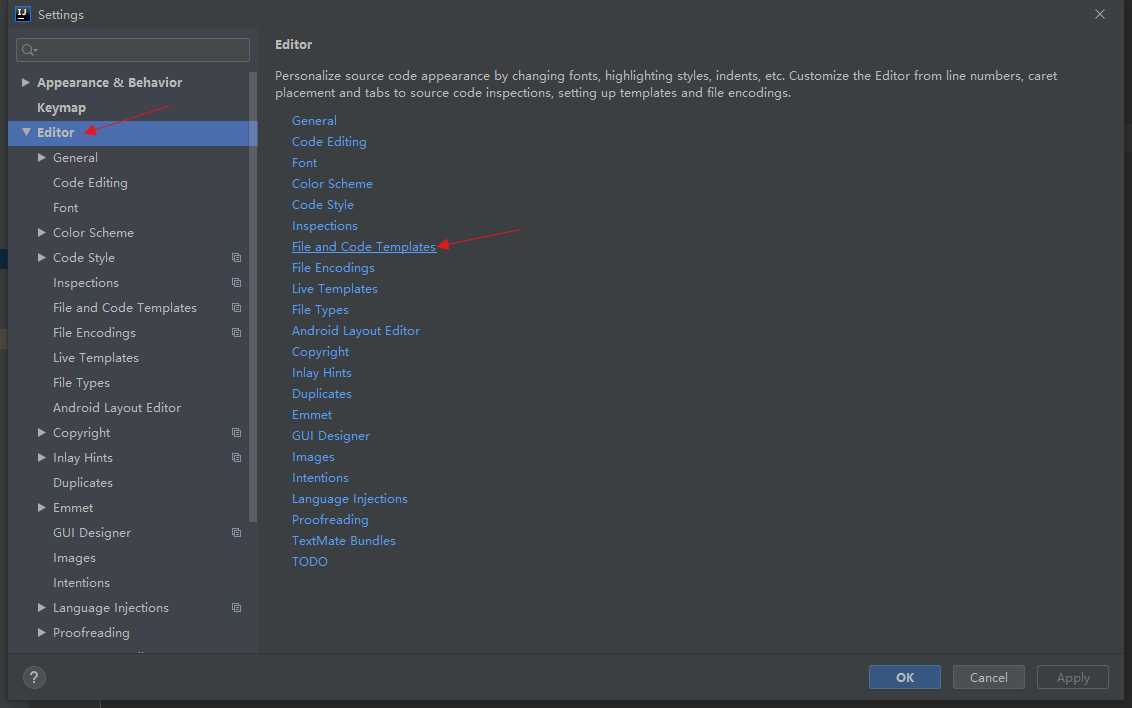Select Live Templates in sidebar tree
The height and width of the screenshot is (708, 1132).
tap(96, 358)
